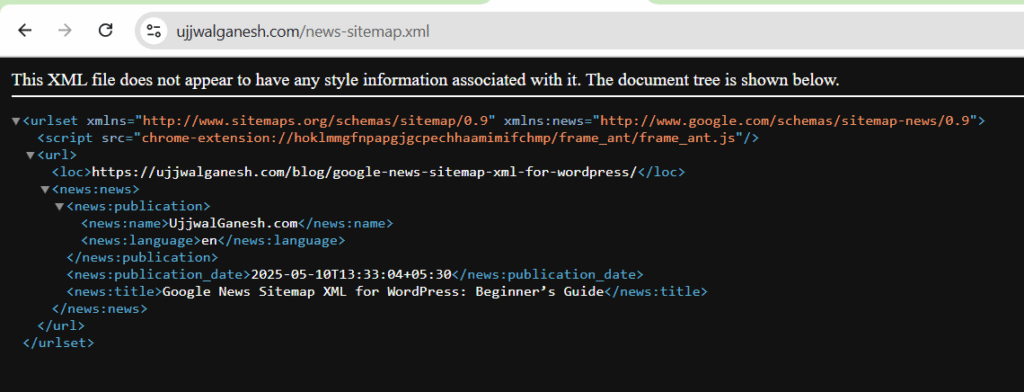Collapse the news:news element node

coord(44,189)
